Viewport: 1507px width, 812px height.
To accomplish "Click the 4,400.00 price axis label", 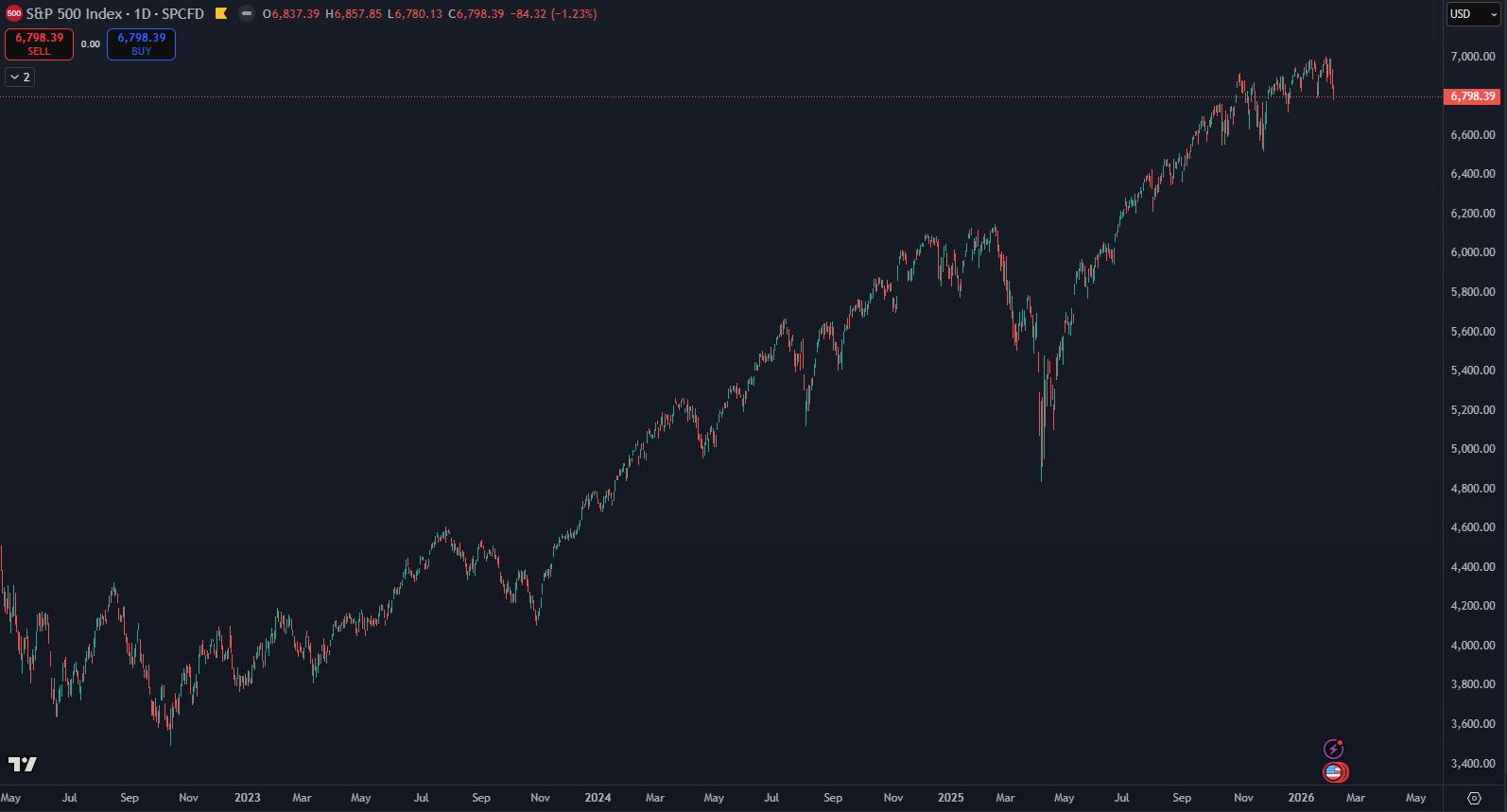I will point(1473,567).
